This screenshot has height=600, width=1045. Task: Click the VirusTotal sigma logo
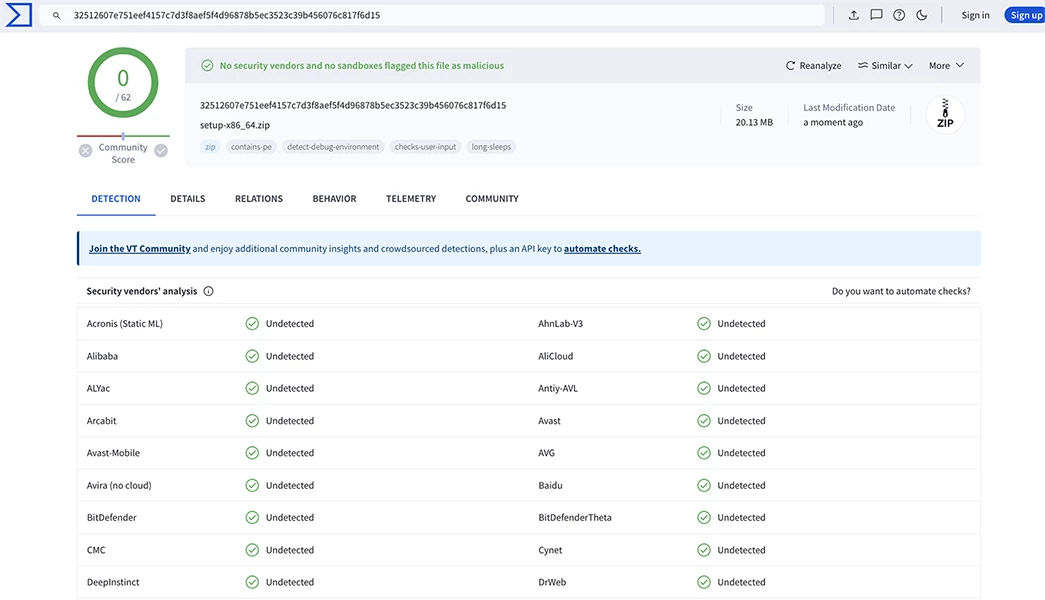pyautogui.click(x=19, y=15)
